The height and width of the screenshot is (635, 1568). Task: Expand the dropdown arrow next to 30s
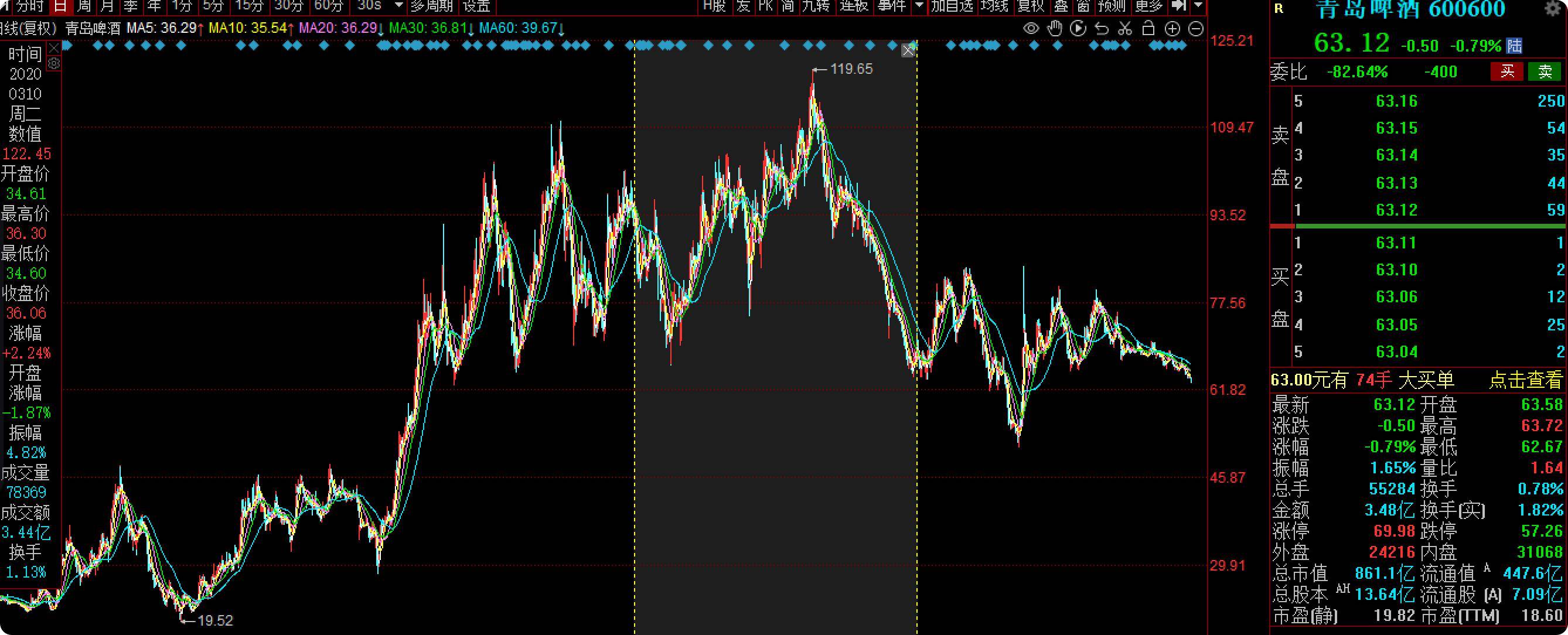[399, 6]
